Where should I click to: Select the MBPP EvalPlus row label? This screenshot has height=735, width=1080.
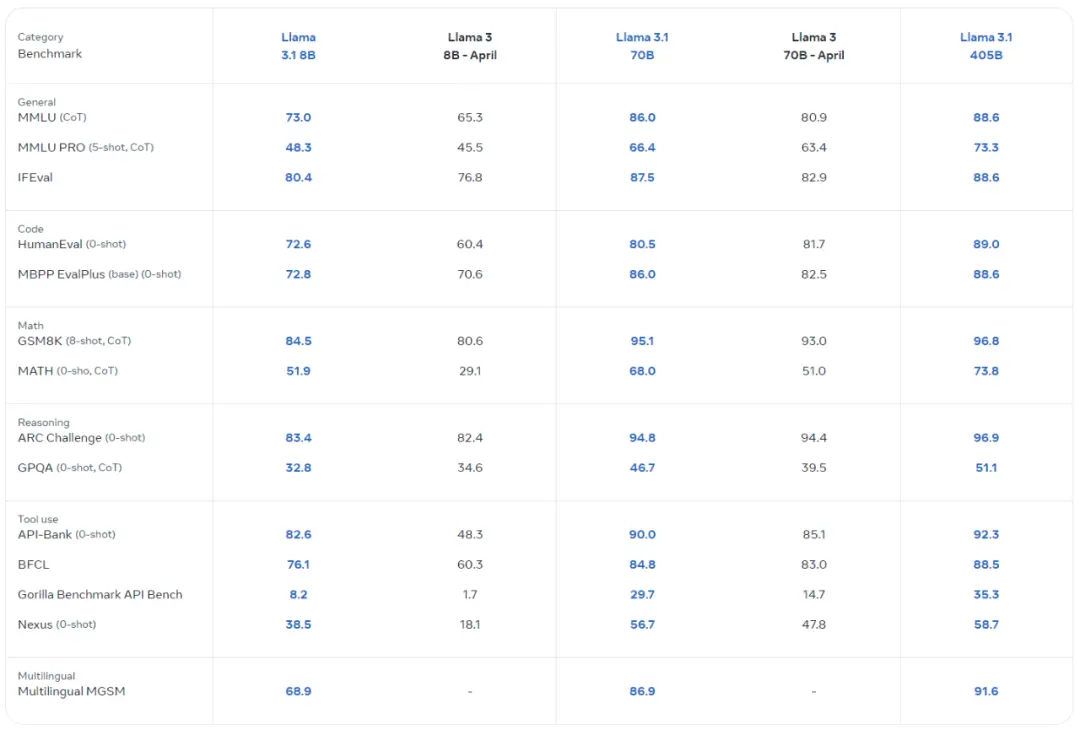tap(99, 274)
